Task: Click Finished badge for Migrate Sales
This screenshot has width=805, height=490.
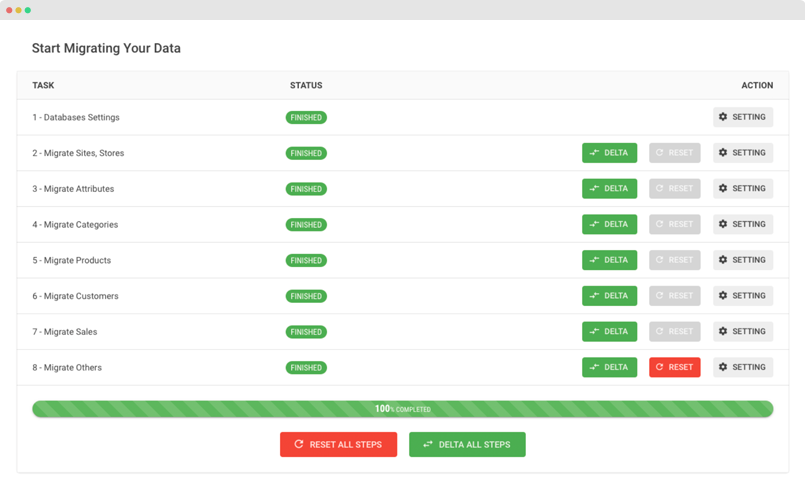Action: click(x=306, y=332)
